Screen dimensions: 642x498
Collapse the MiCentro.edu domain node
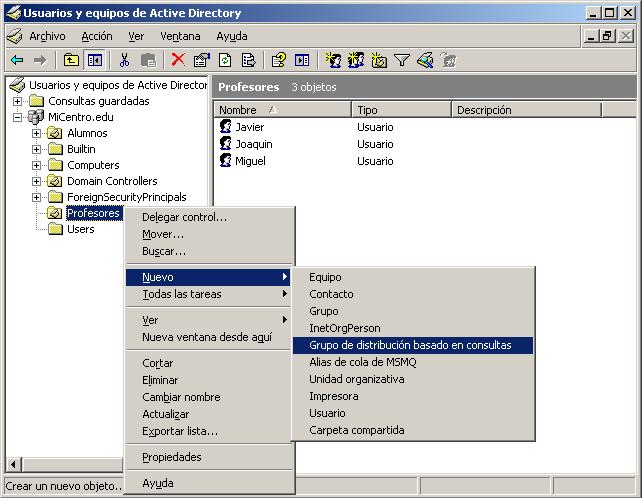click(x=17, y=117)
